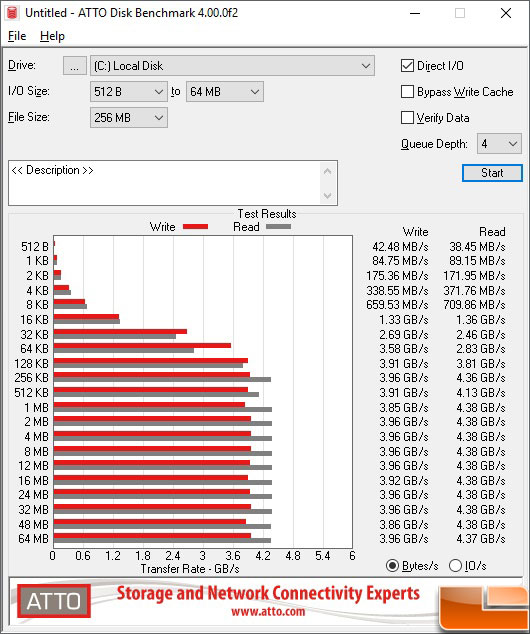Image resolution: width=530 pixels, height=634 pixels.
Task: Expand the File Size 256 MB dropdown
Action: click(x=129, y=118)
